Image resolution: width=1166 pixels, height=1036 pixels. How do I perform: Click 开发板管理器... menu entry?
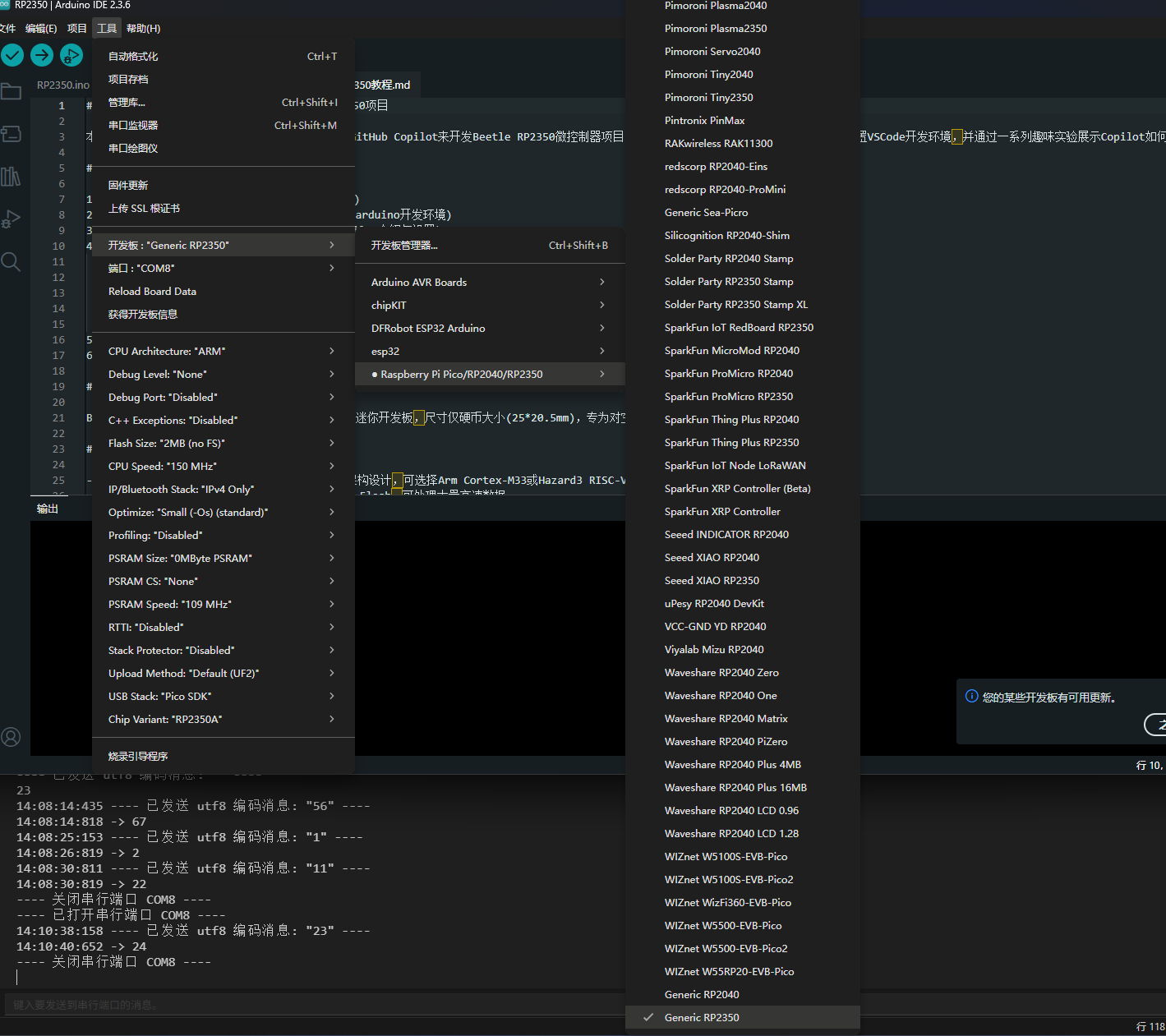tap(490, 245)
